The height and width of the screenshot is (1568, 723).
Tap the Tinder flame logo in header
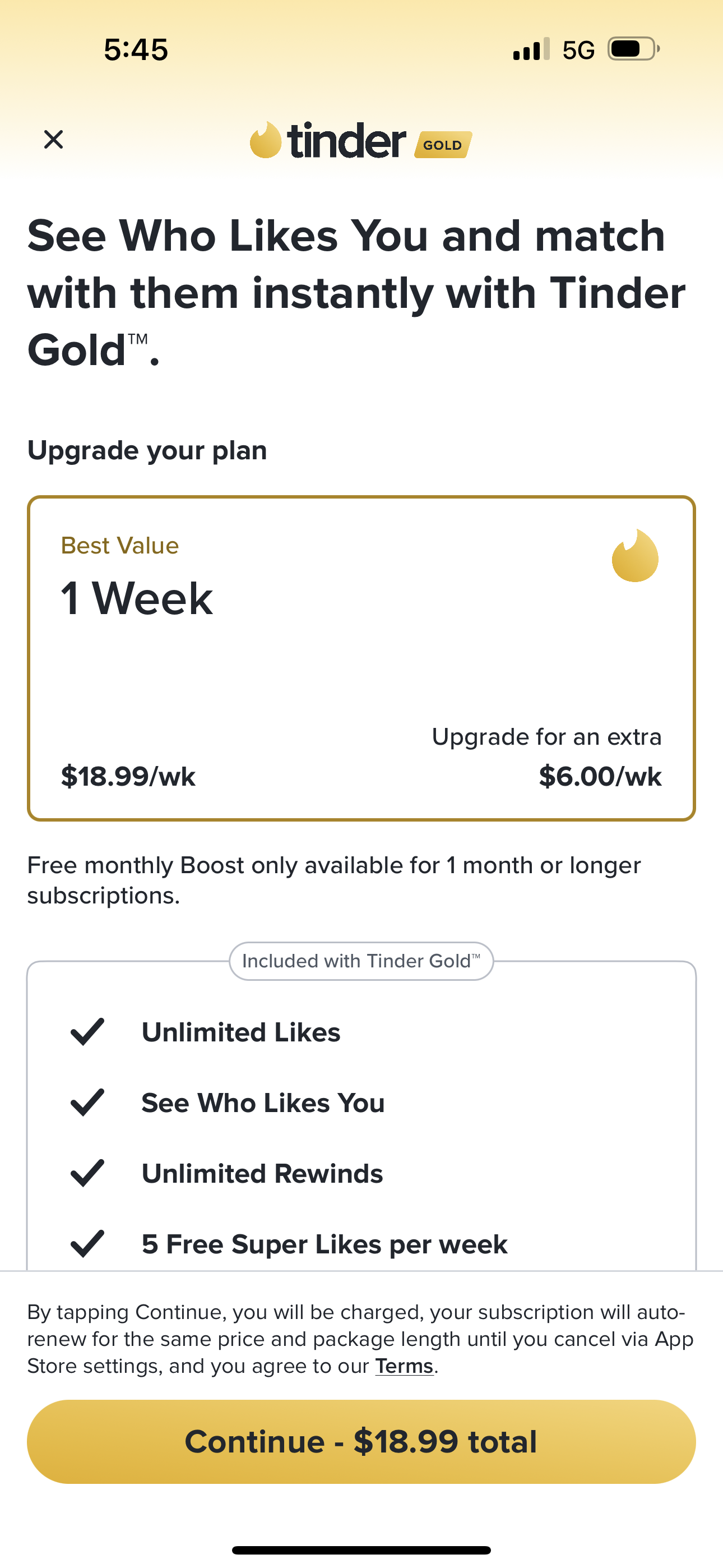click(266, 140)
